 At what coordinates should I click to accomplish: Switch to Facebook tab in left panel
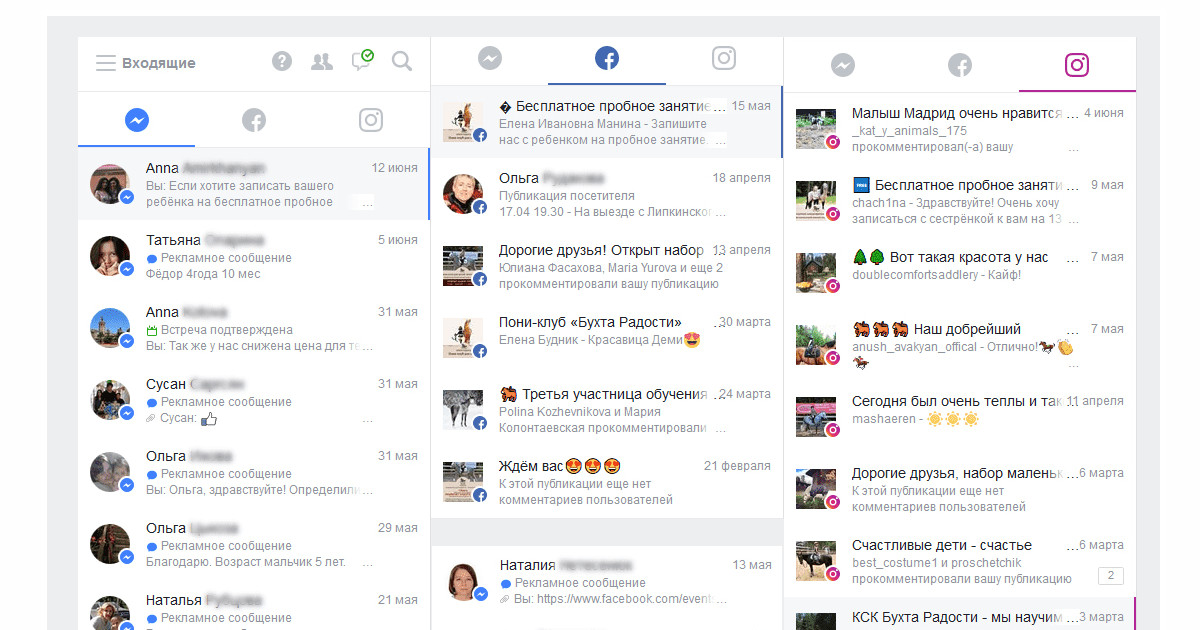coord(254,120)
